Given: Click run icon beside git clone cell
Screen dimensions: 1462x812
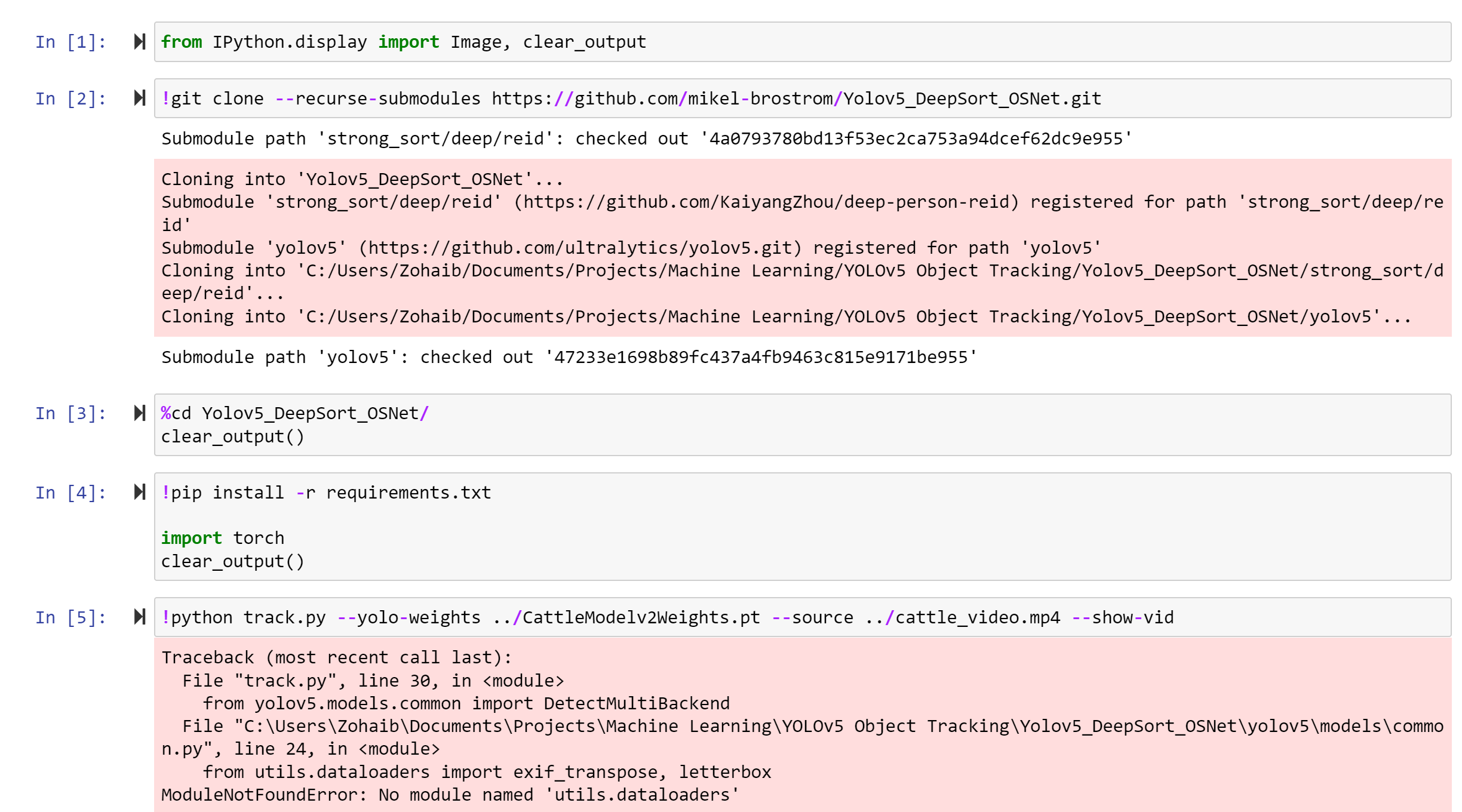Looking at the screenshot, I should click(x=140, y=98).
